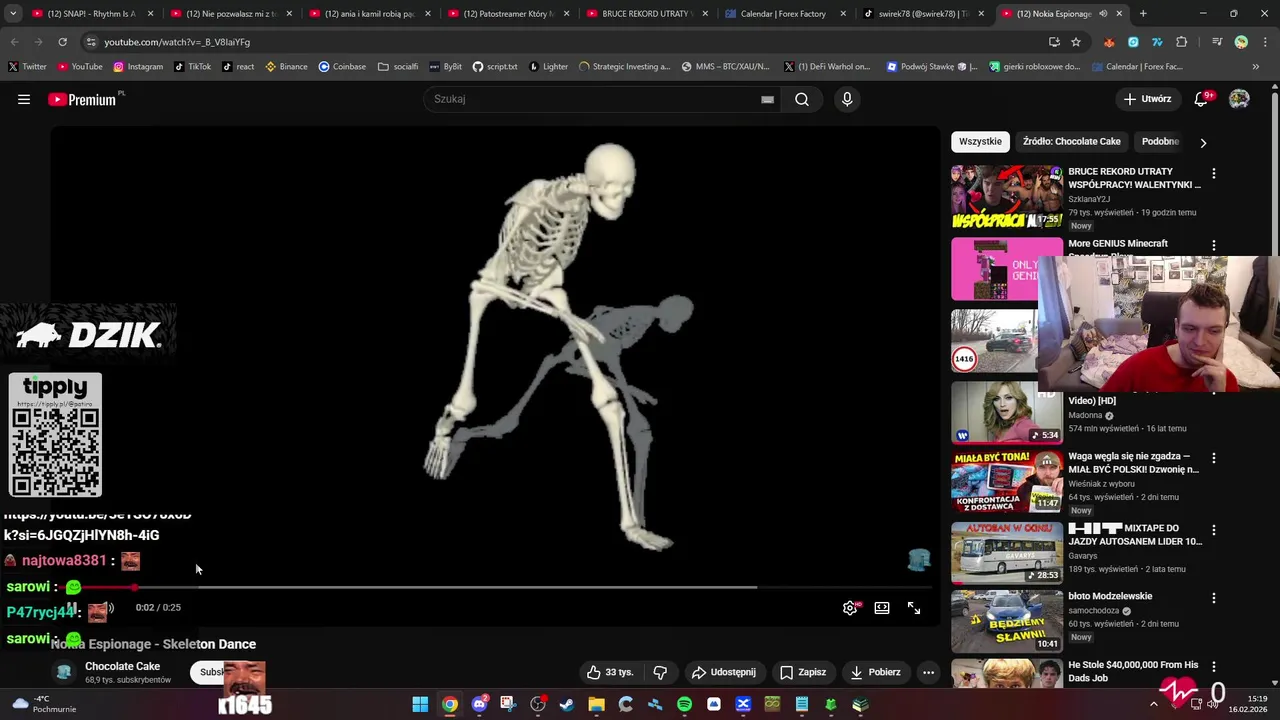Image resolution: width=1280 pixels, height=720 pixels.
Task: Select the Podobne filter chip
Action: pyautogui.click(x=1159, y=141)
